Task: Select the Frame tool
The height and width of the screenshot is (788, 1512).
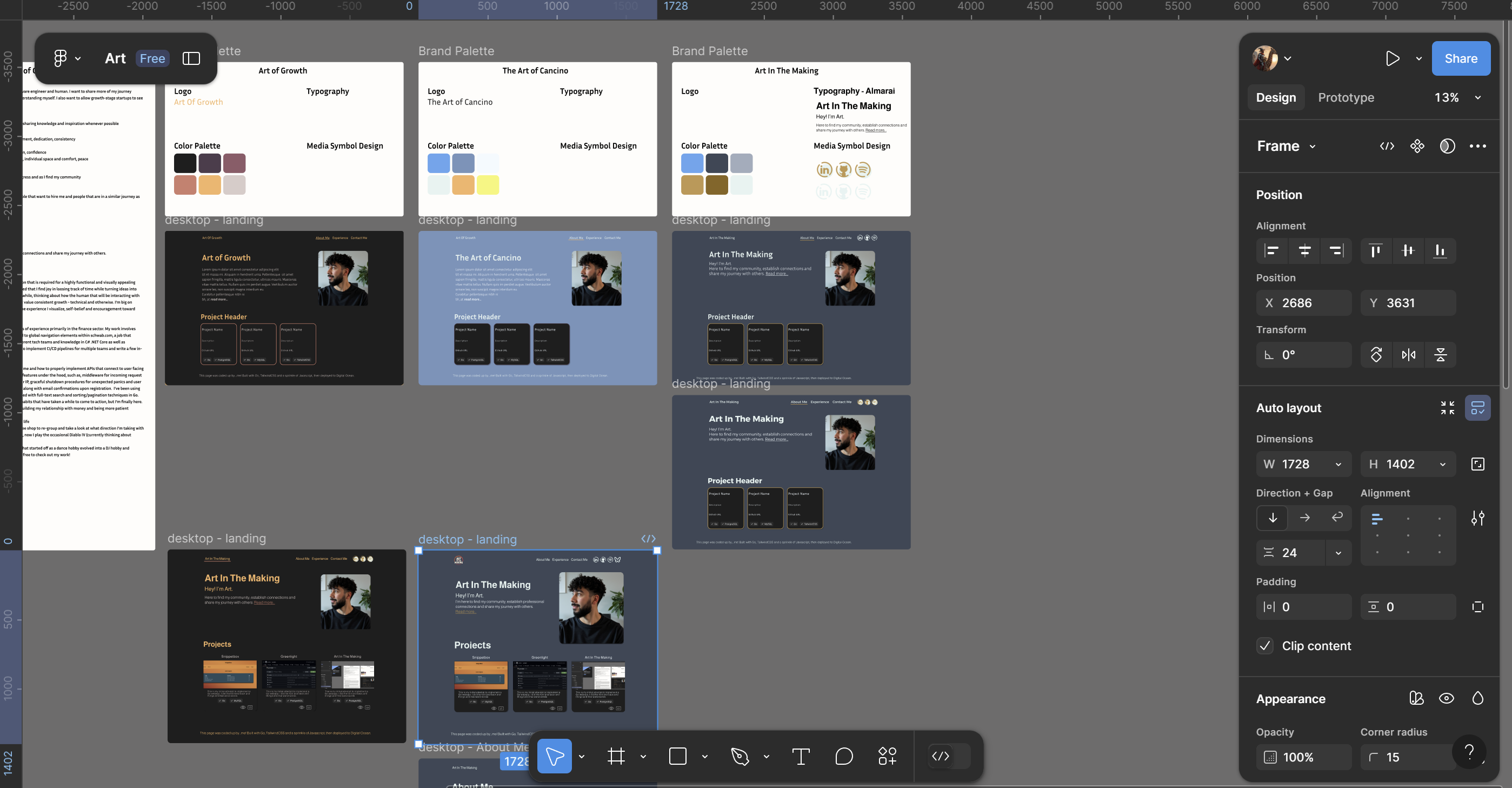Action: coord(616,756)
